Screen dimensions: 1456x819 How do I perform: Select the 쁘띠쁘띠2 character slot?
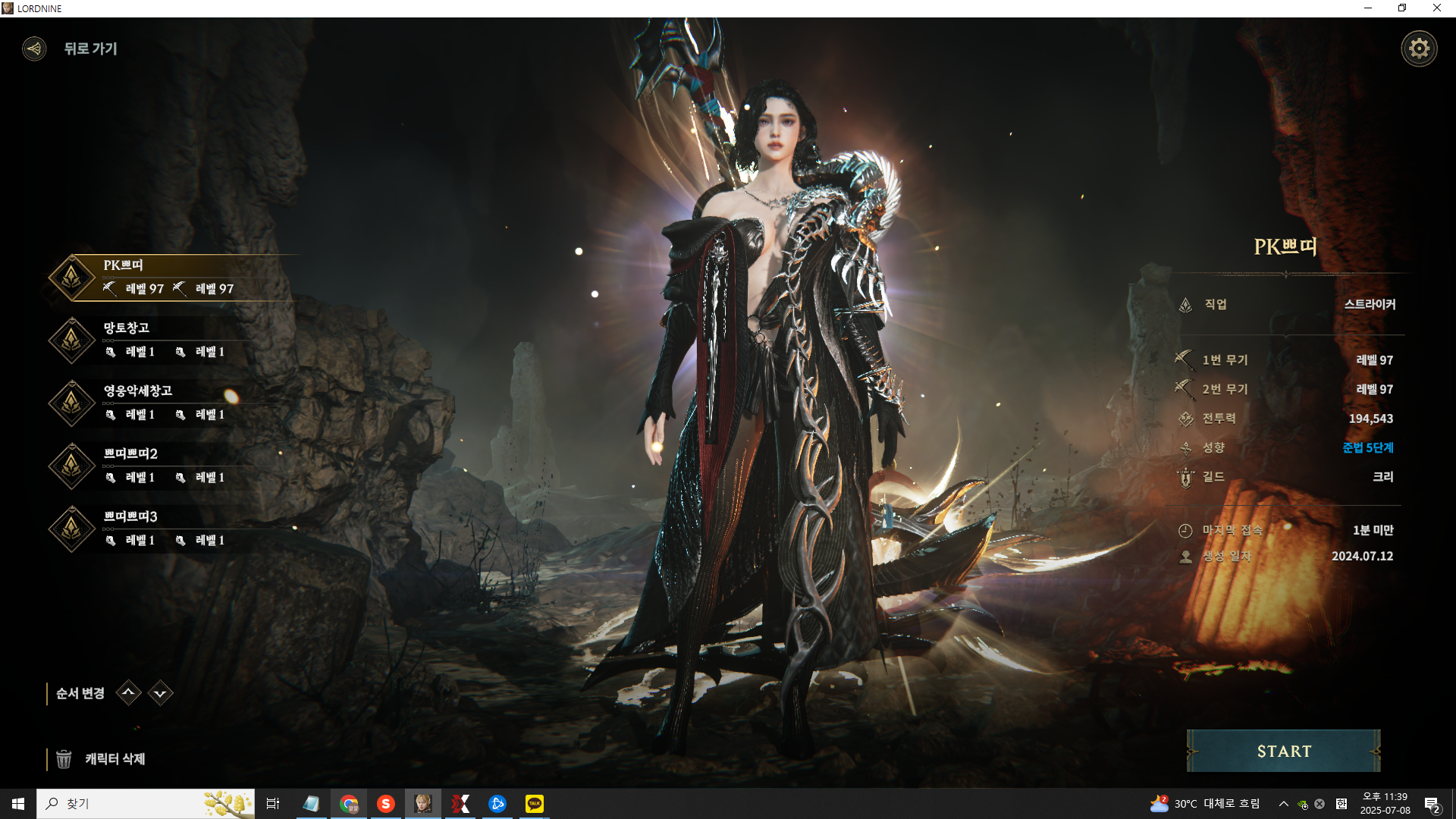point(174,466)
